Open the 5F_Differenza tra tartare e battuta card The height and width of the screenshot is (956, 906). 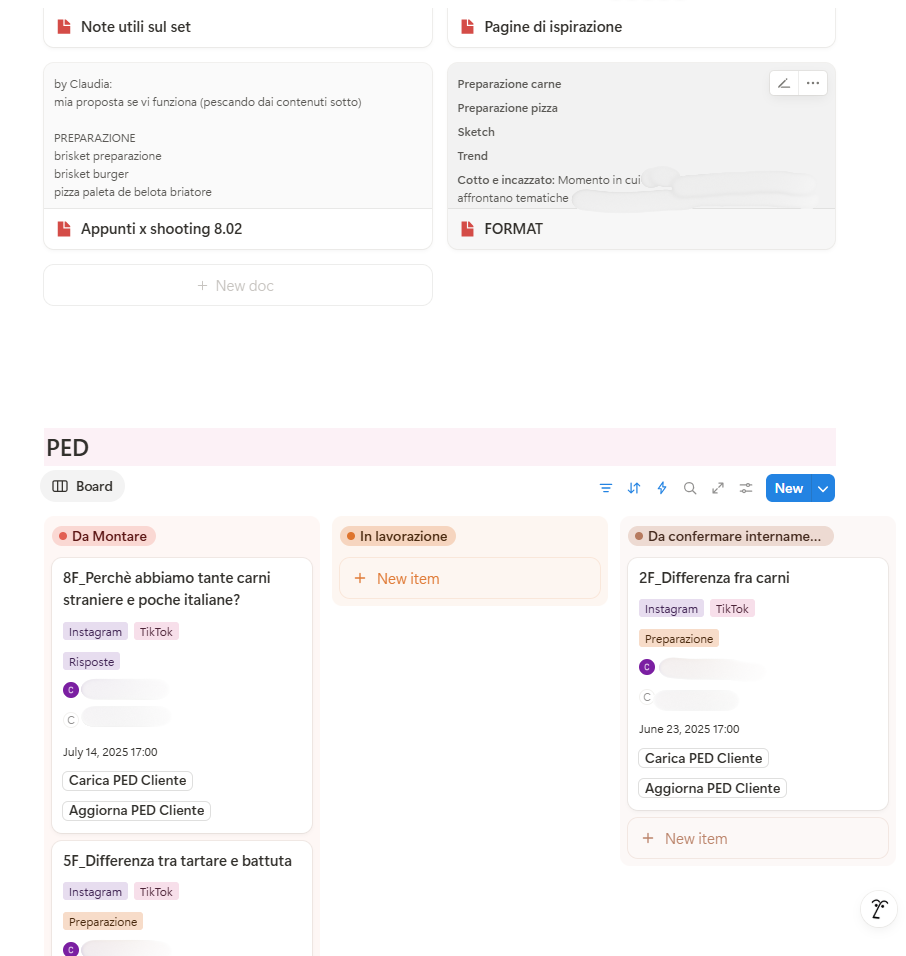coord(177,861)
